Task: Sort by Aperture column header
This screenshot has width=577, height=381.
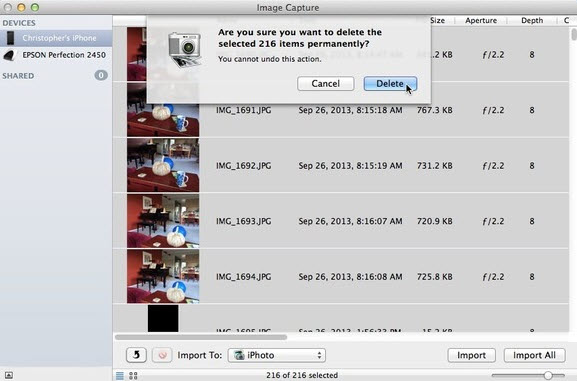Action: (x=481, y=21)
